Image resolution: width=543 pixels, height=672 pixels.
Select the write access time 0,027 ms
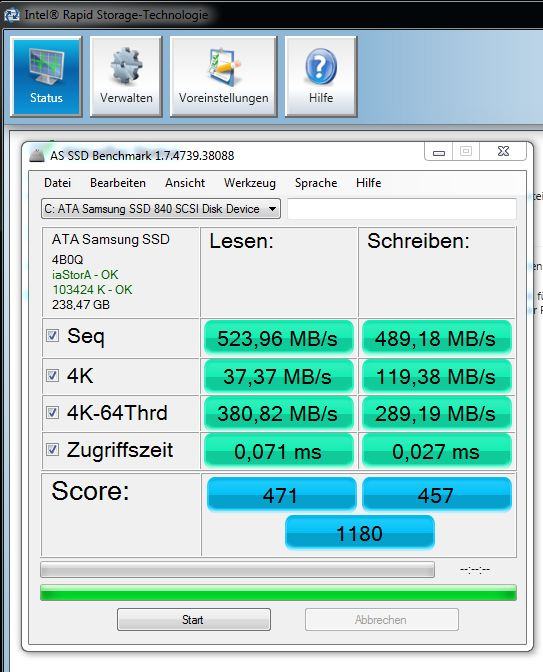coord(437,451)
